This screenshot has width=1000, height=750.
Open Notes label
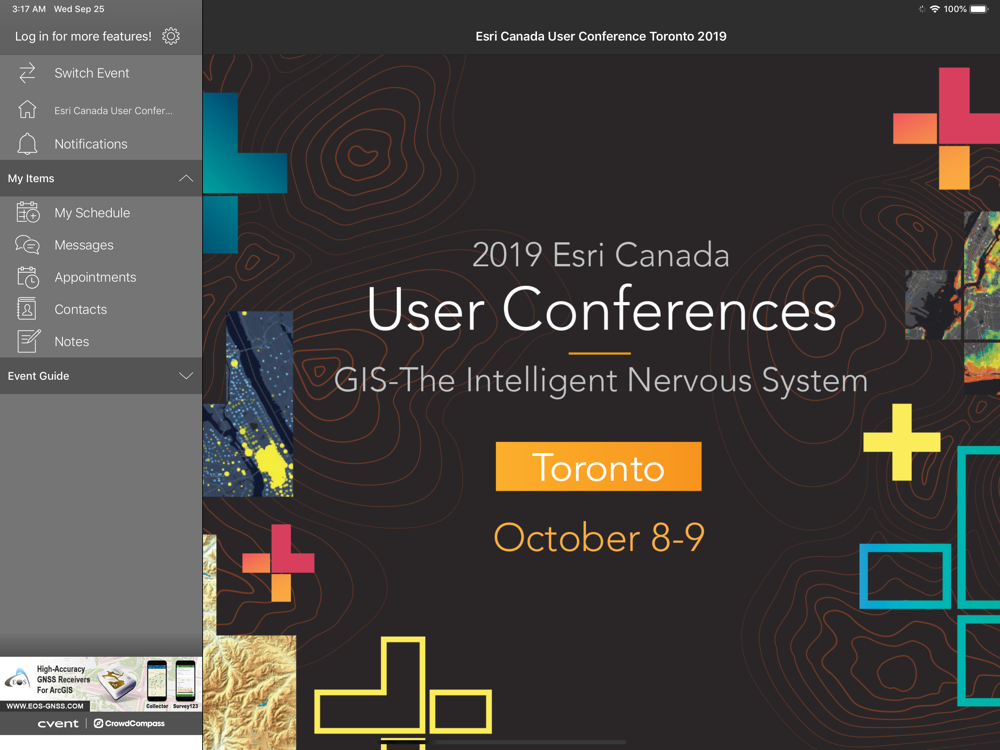coord(71,341)
